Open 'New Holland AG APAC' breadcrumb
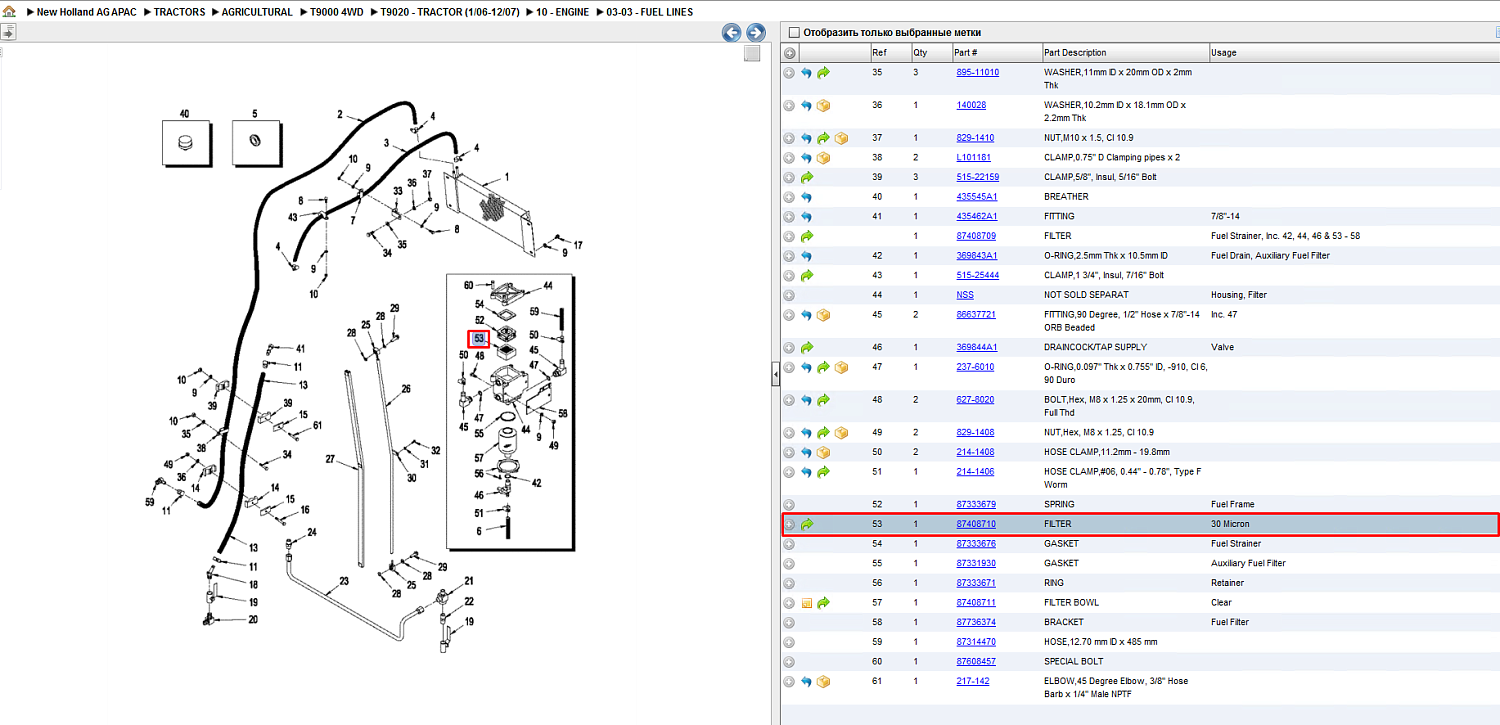 click(x=88, y=12)
